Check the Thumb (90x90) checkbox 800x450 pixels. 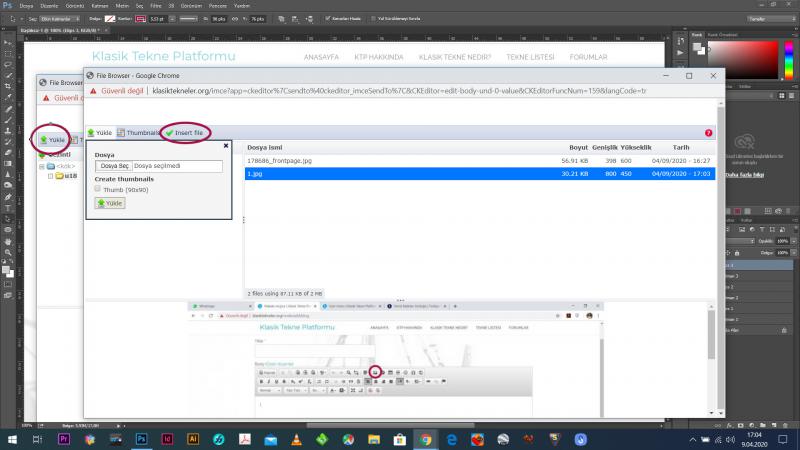tap(97, 189)
